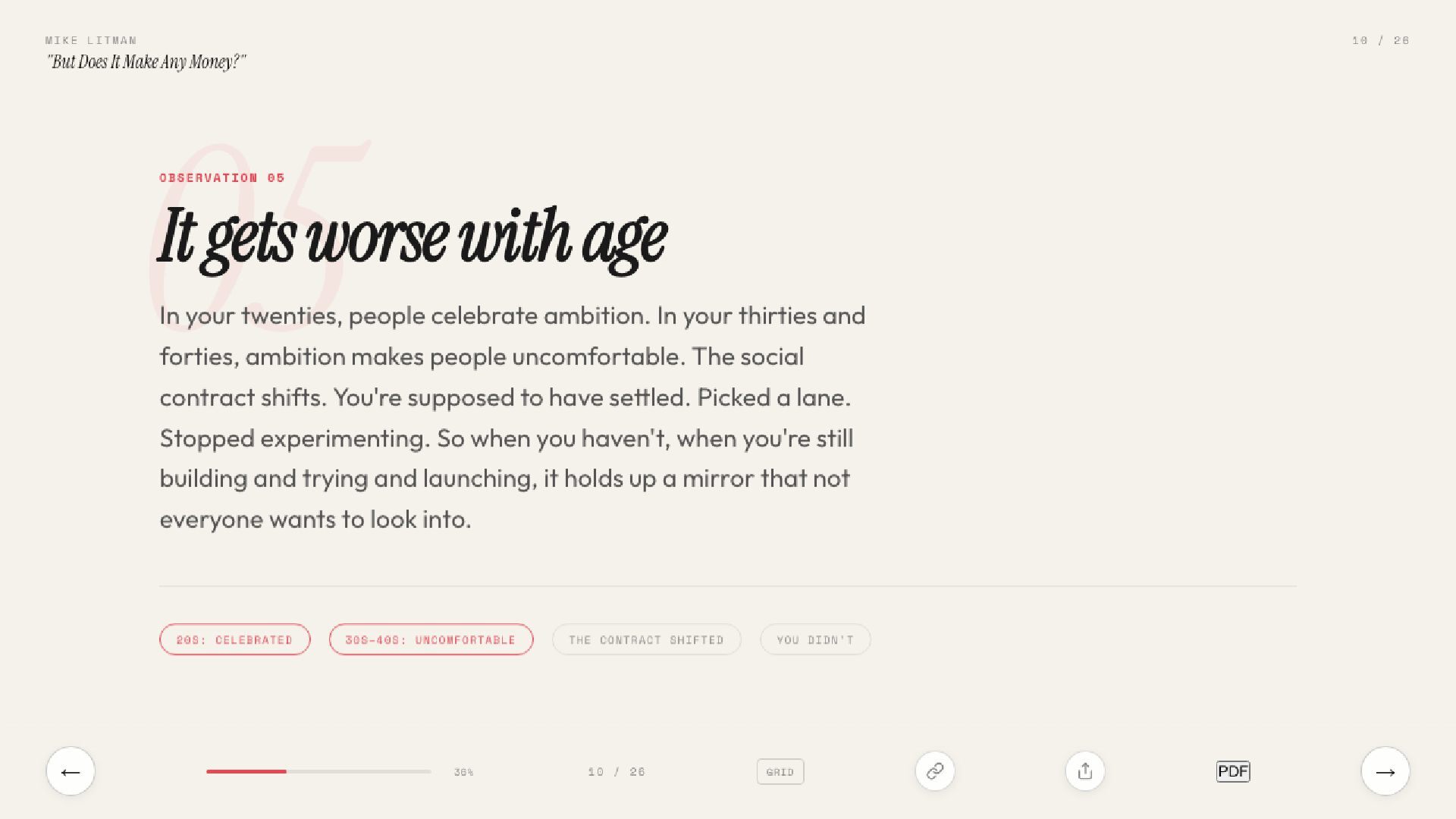Select the "30s-40s: Uncomfortable" pill
Viewport: 1456px width, 819px height.
point(431,639)
